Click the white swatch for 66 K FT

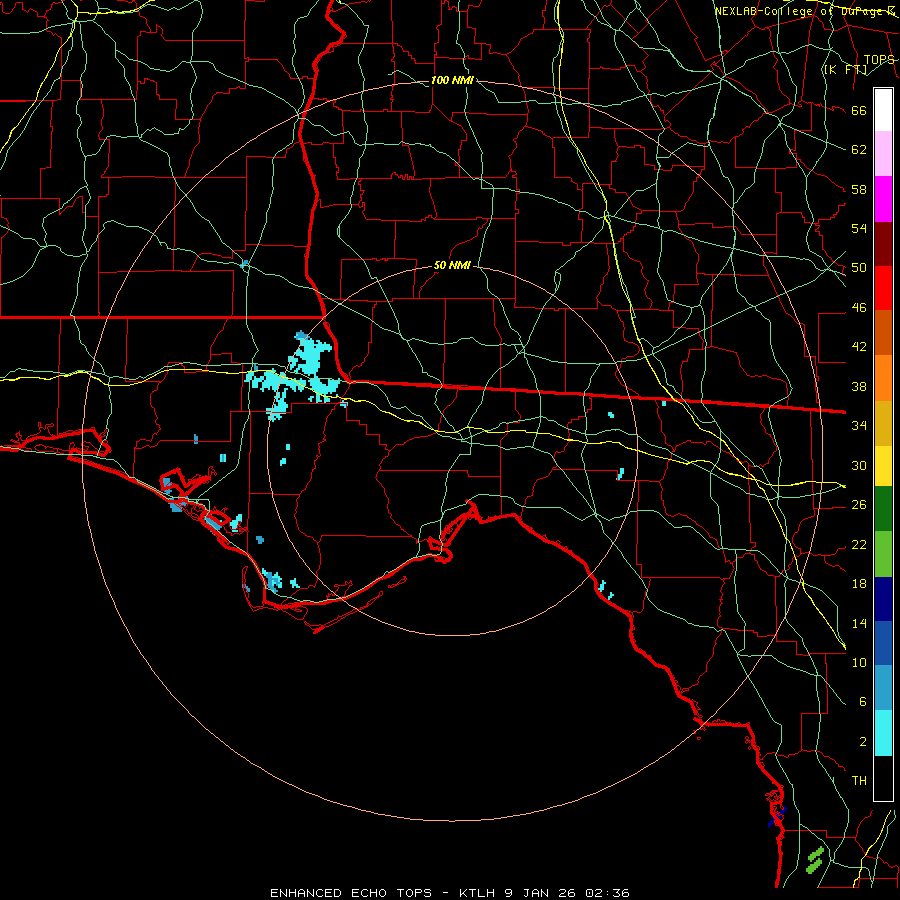883,110
